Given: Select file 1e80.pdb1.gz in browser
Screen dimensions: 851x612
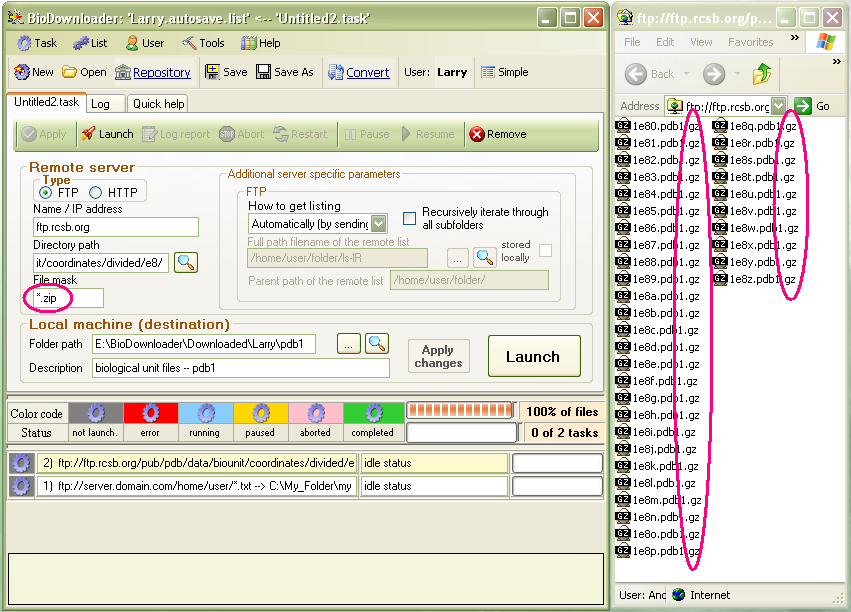Looking at the screenshot, I should point(657,126).
